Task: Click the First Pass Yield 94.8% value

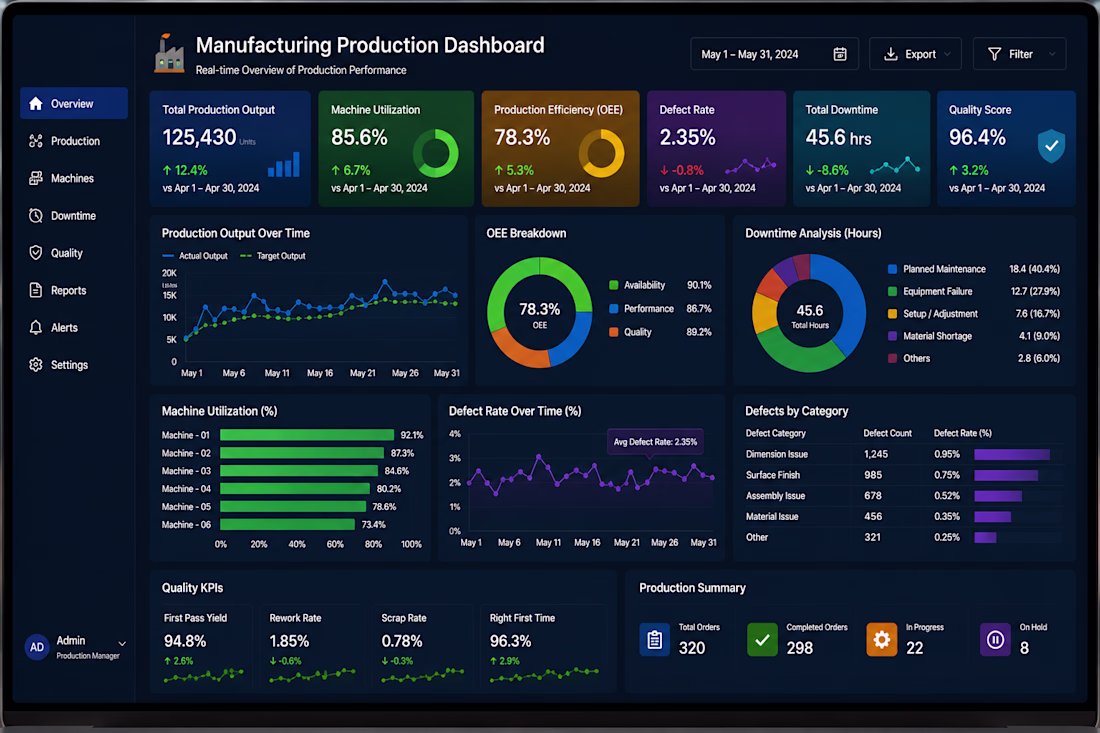Action: 185,641
